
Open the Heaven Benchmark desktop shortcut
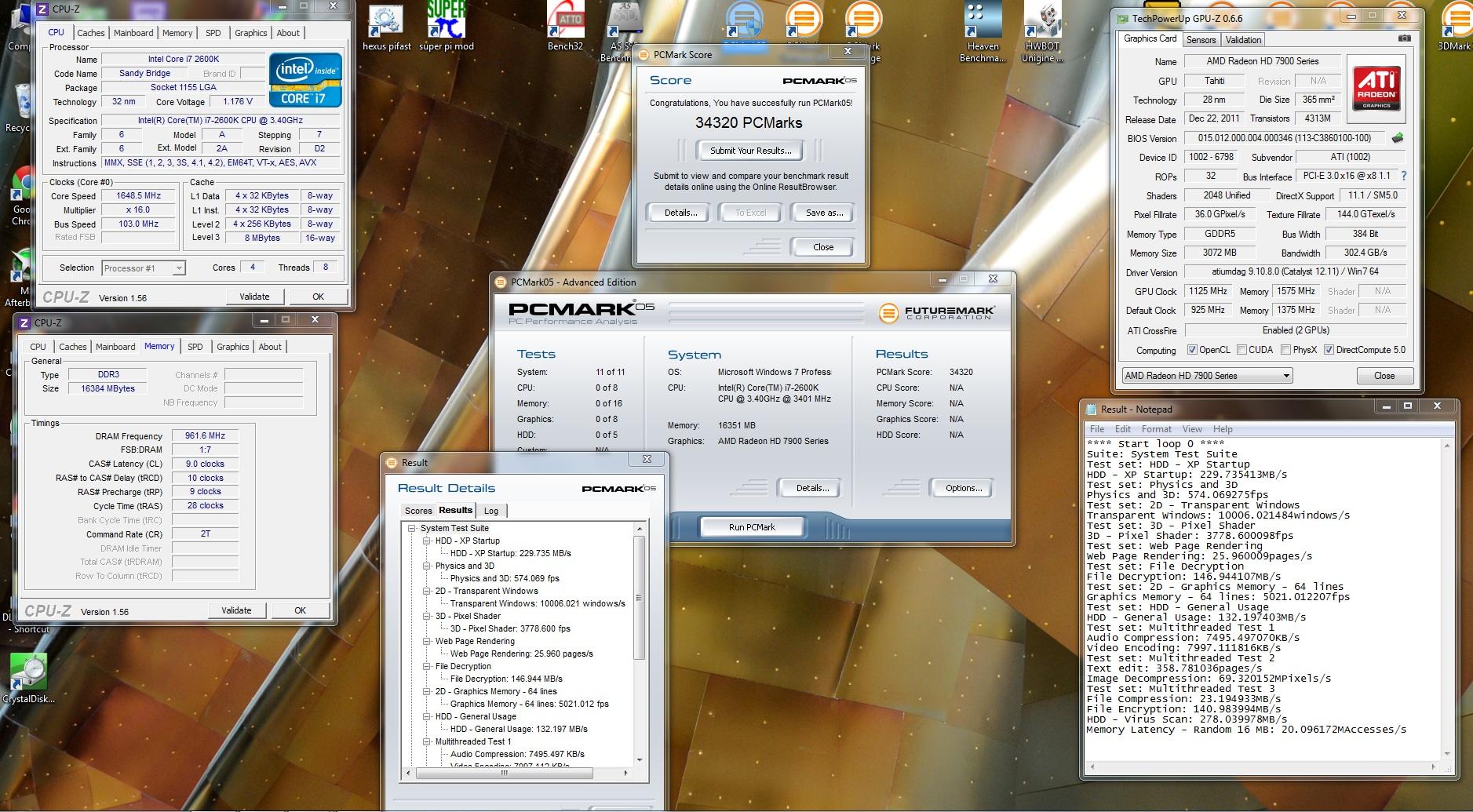point(983,31)
